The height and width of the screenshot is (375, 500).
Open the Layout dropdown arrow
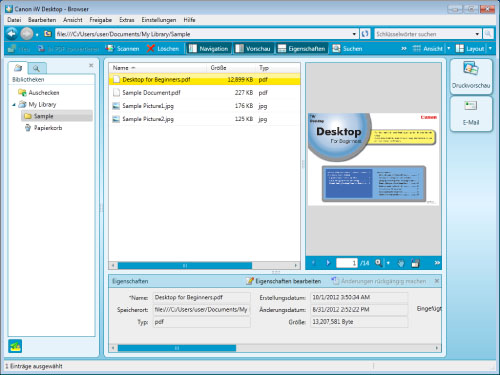[x=490, y=49]
